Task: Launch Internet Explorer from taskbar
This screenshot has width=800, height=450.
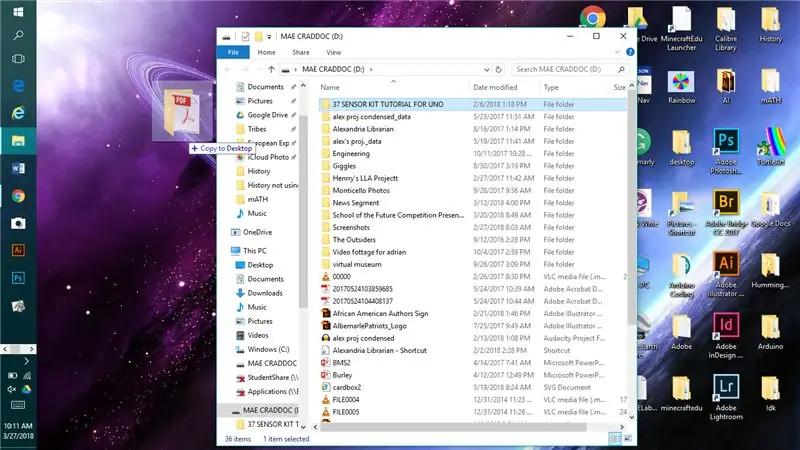Action: [18, 113]
